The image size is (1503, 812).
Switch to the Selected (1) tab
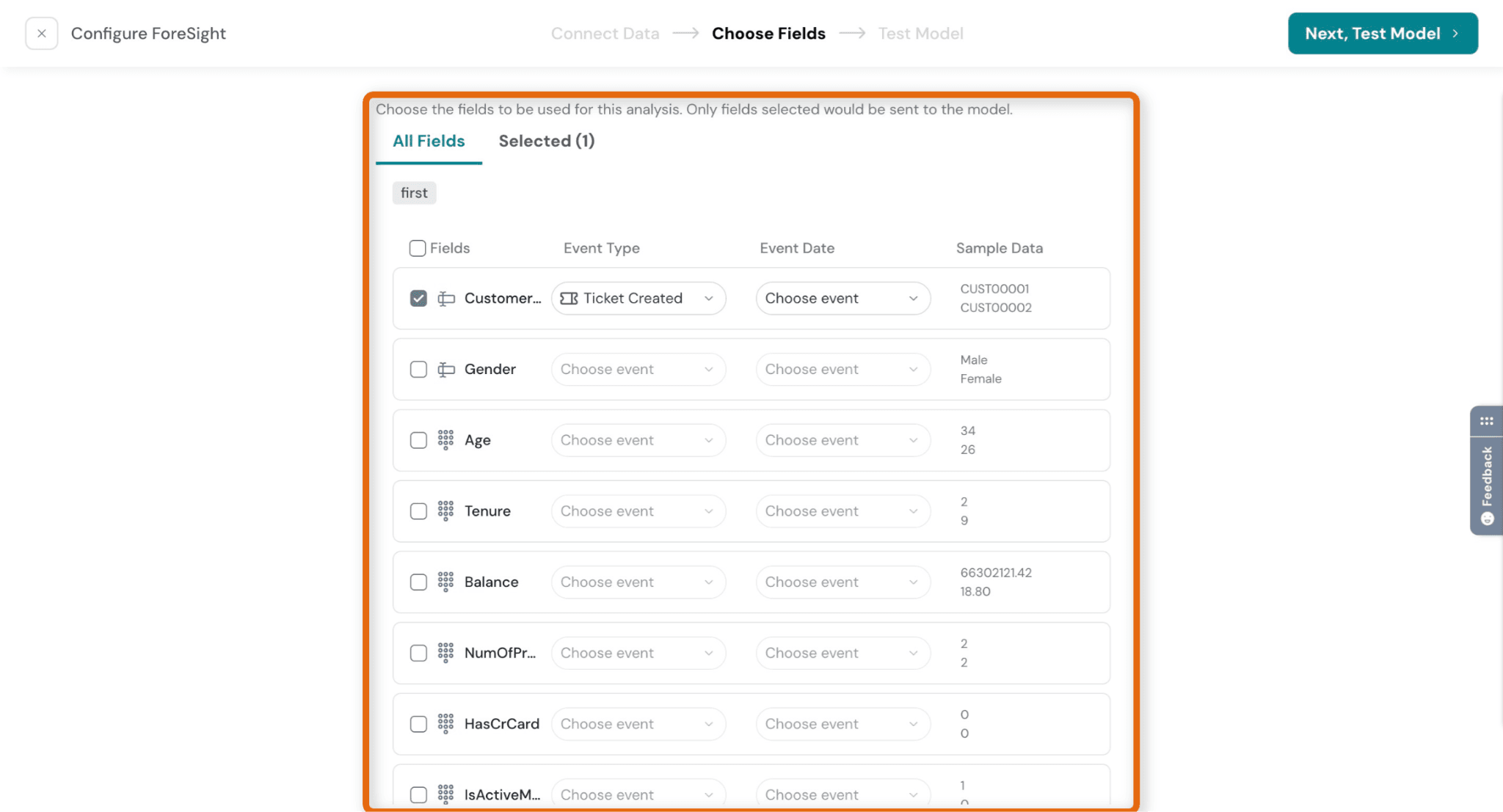tap(547, 141)
